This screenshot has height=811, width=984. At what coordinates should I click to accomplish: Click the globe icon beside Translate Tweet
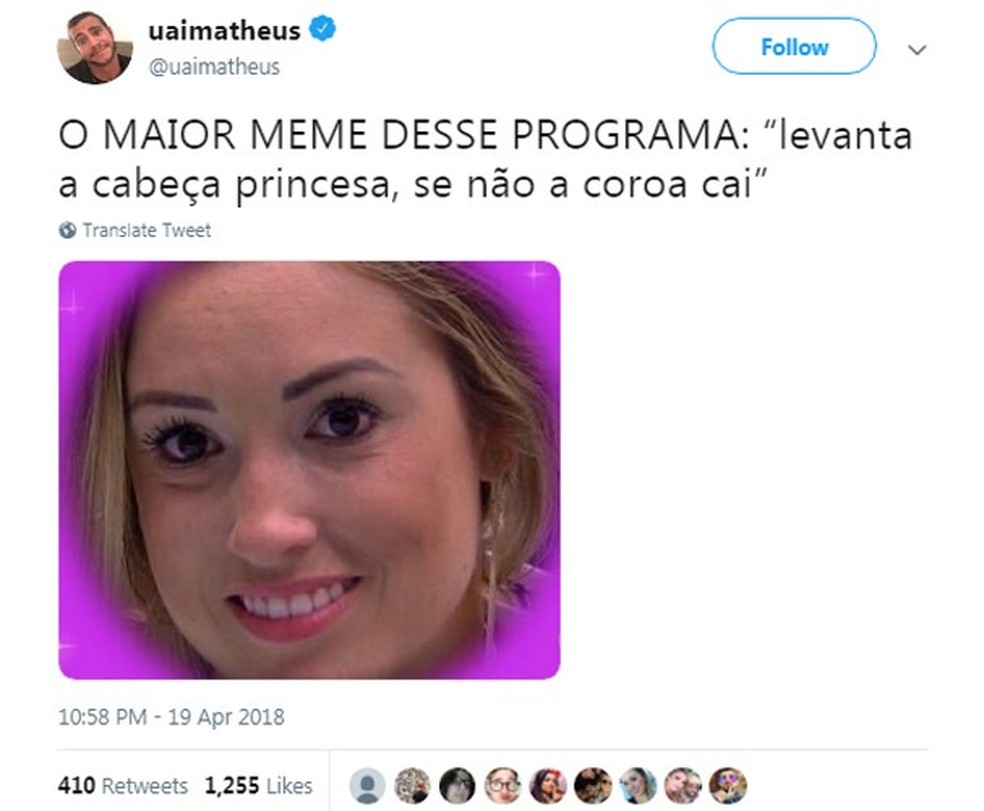[68, 230]
